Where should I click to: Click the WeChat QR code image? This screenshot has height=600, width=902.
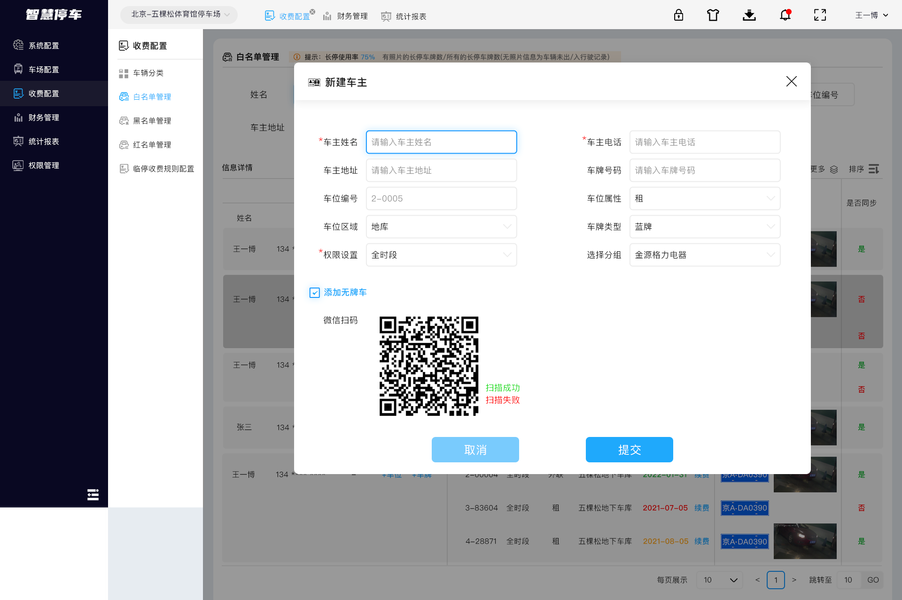(x=429, y=366)
